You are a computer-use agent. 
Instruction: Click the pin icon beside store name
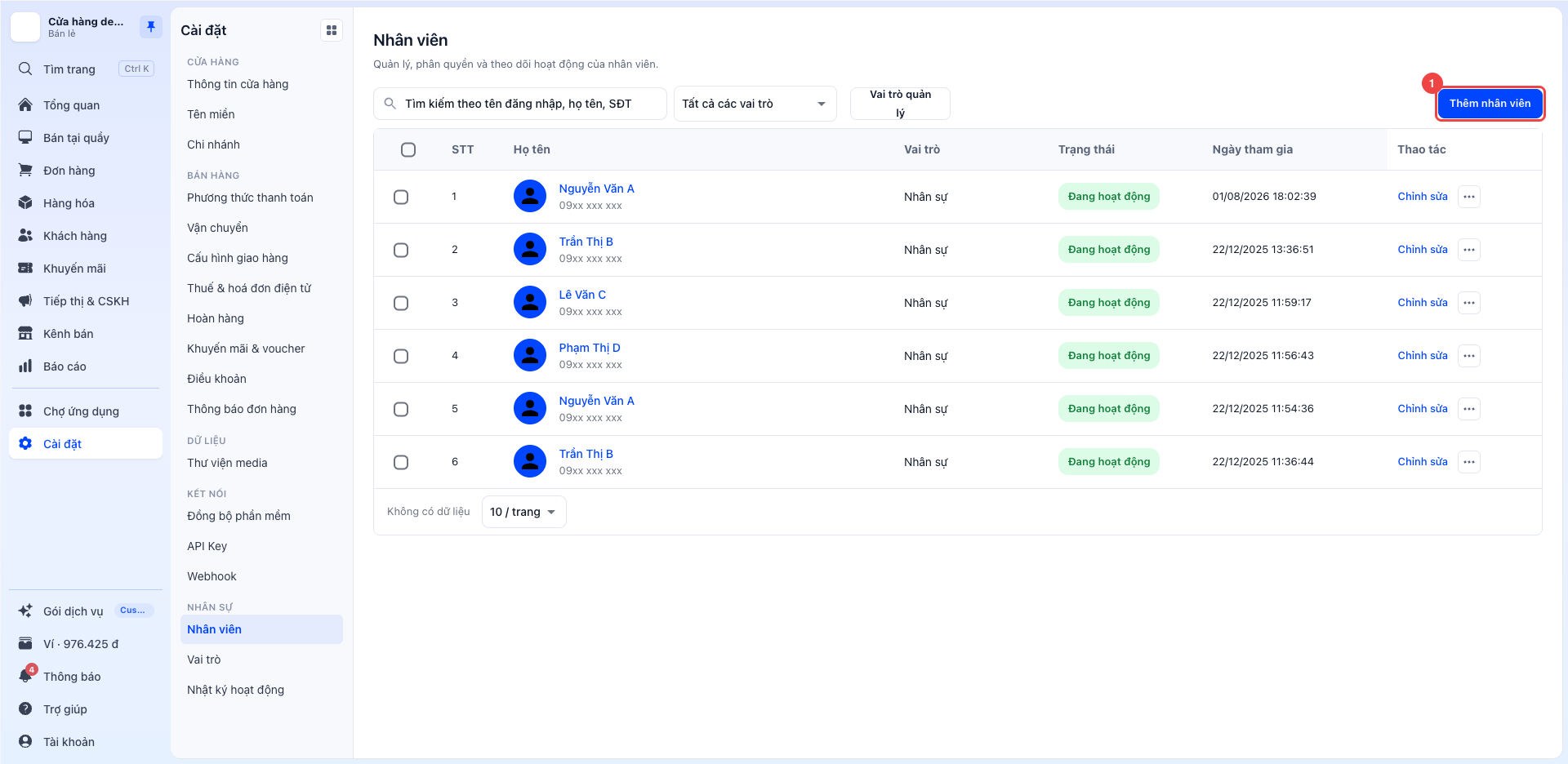[x=150, y=27]
